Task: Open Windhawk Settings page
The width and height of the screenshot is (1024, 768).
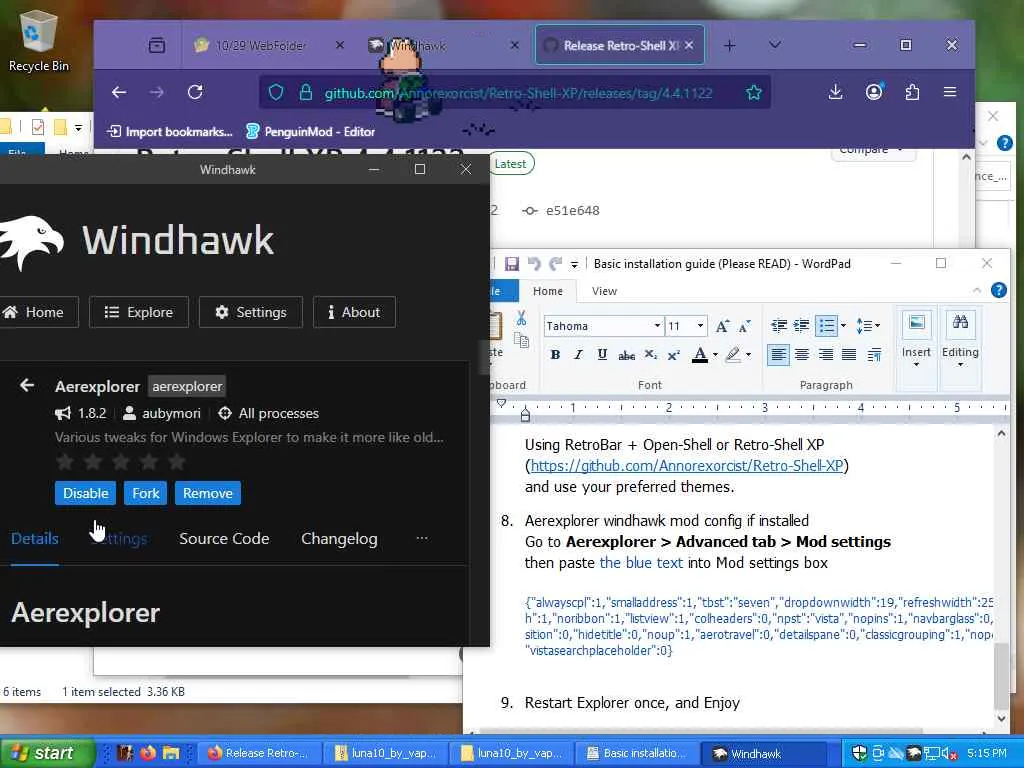Action: [x=251, y=312]
